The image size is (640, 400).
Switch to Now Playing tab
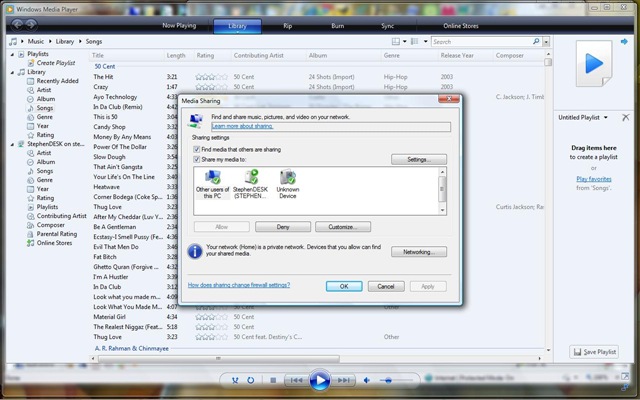pos(179,25)
